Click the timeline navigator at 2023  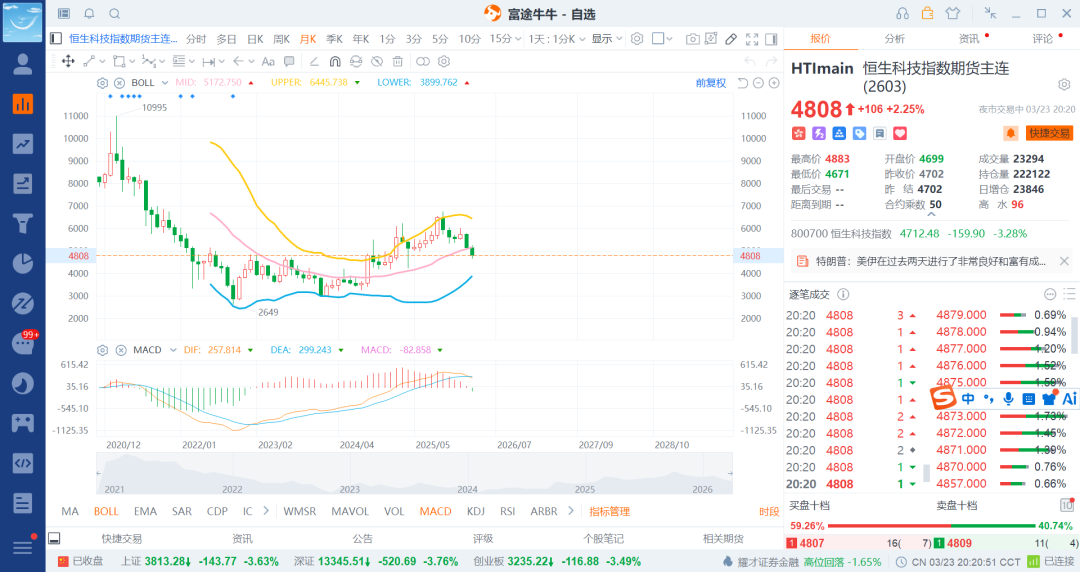point(349,489)
